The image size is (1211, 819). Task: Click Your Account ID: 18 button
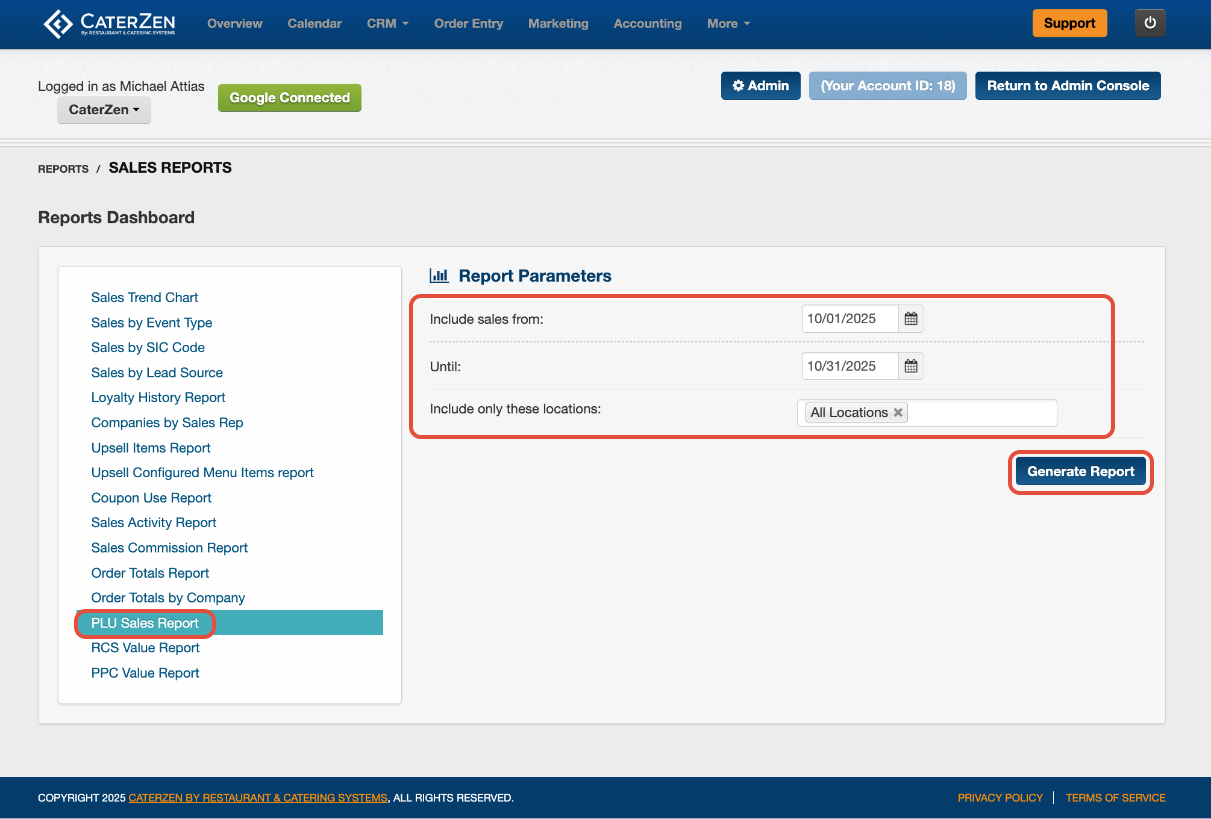[888, 86]
